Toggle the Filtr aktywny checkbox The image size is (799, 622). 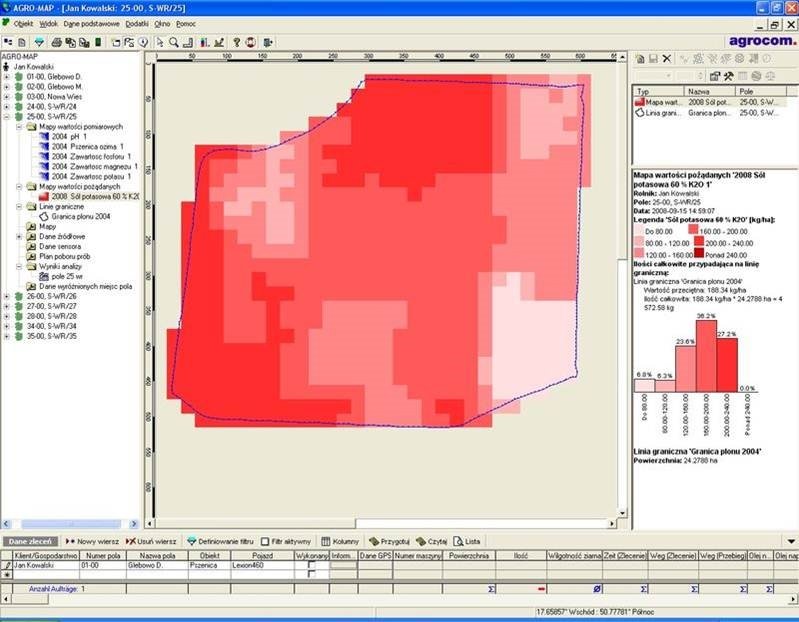pos(265,541)
